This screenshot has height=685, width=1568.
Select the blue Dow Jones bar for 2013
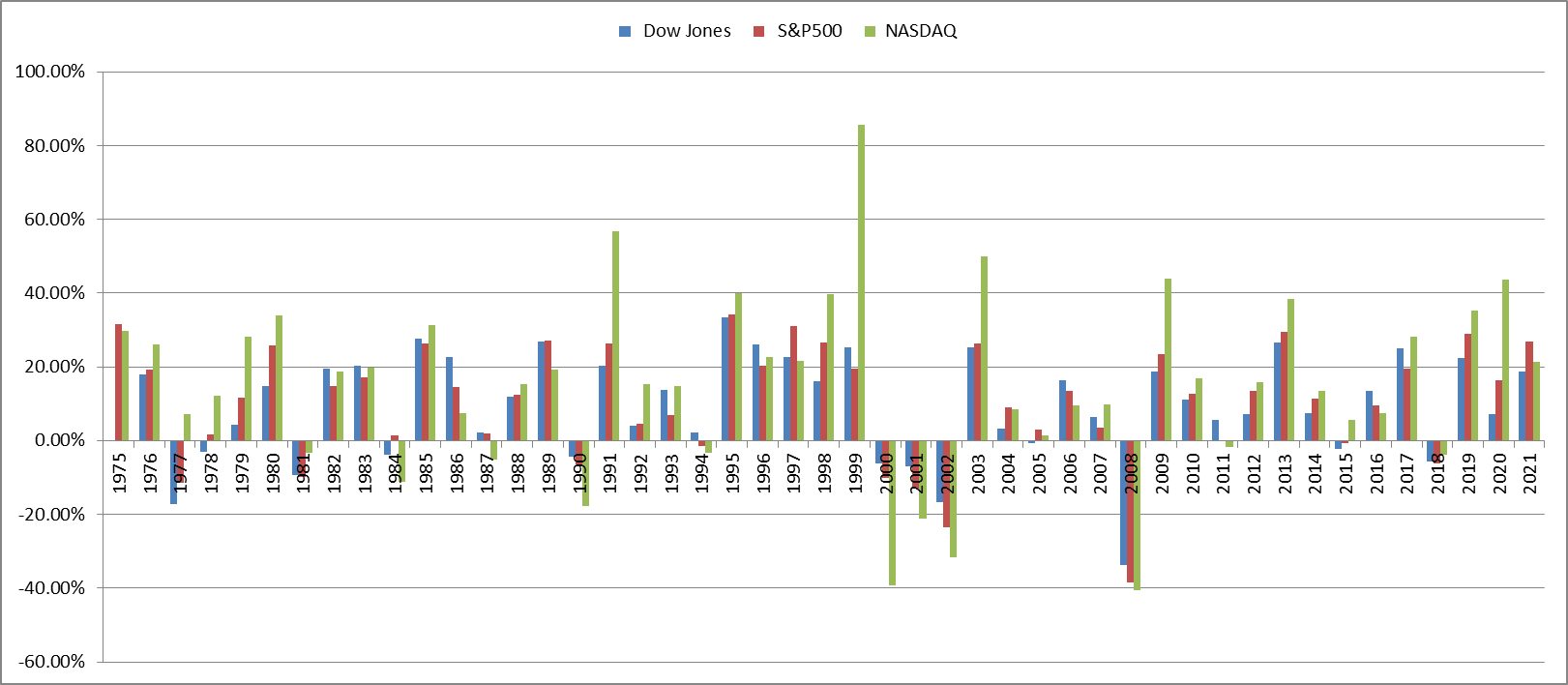pyautogui.click(x=1277, y=391)
